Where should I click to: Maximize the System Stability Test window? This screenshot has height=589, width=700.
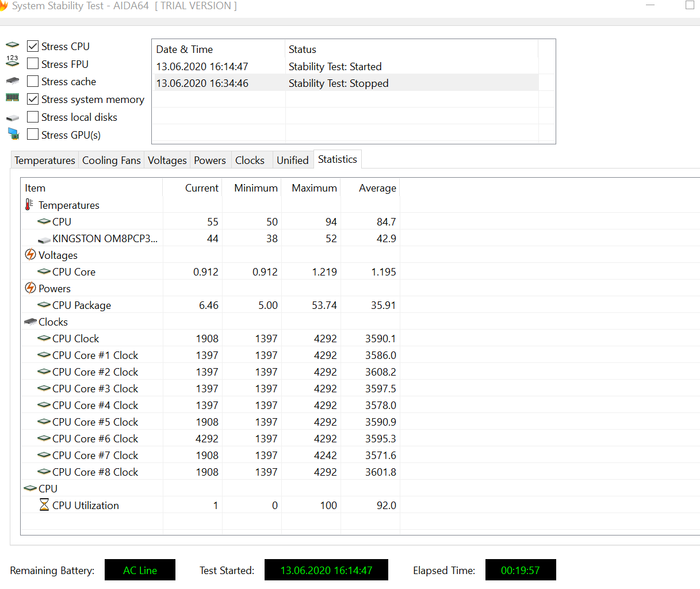click(690, 5)
